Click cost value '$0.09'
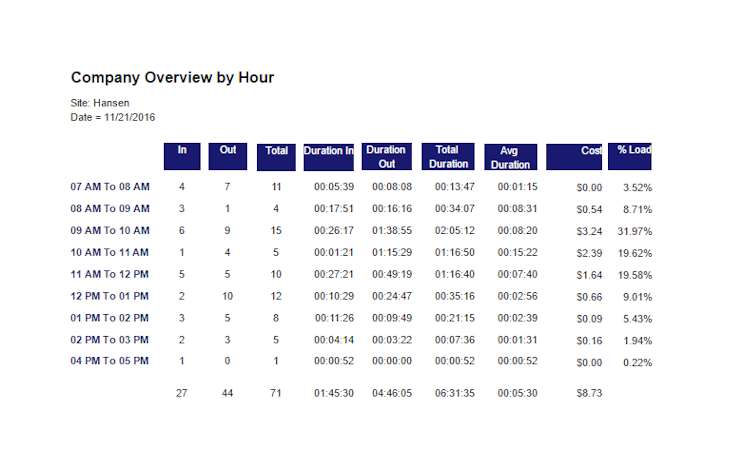Screen dimensions: 734x450 pyautogui.click(x=589, y=319)
